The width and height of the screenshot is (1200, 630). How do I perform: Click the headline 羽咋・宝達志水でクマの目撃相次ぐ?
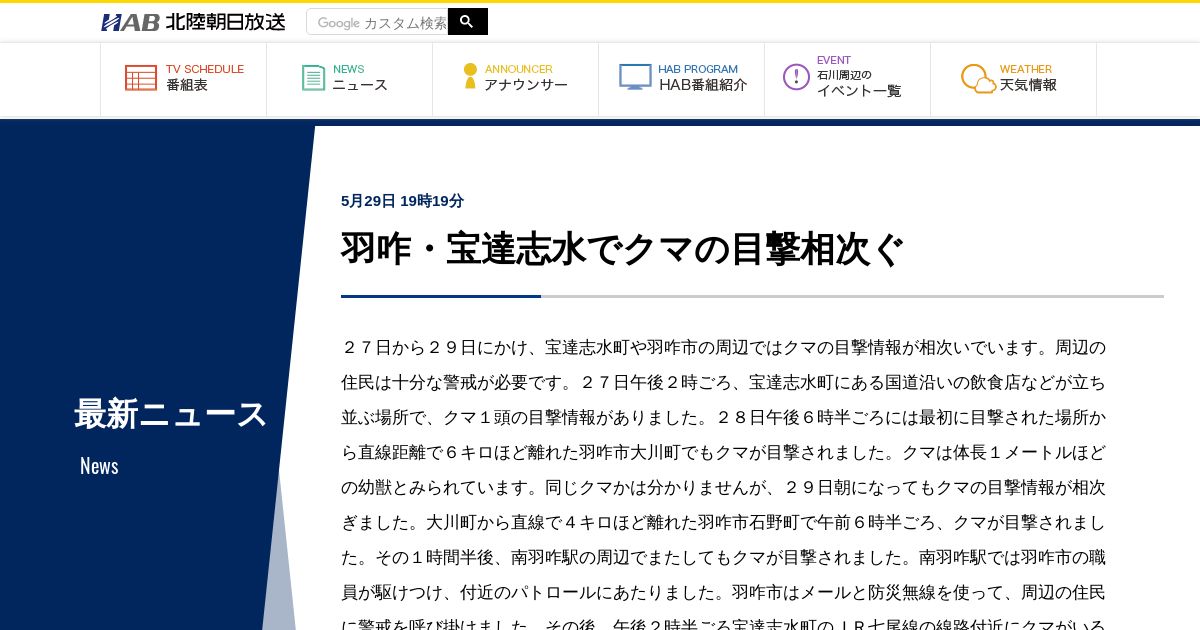tap(622, 249)
